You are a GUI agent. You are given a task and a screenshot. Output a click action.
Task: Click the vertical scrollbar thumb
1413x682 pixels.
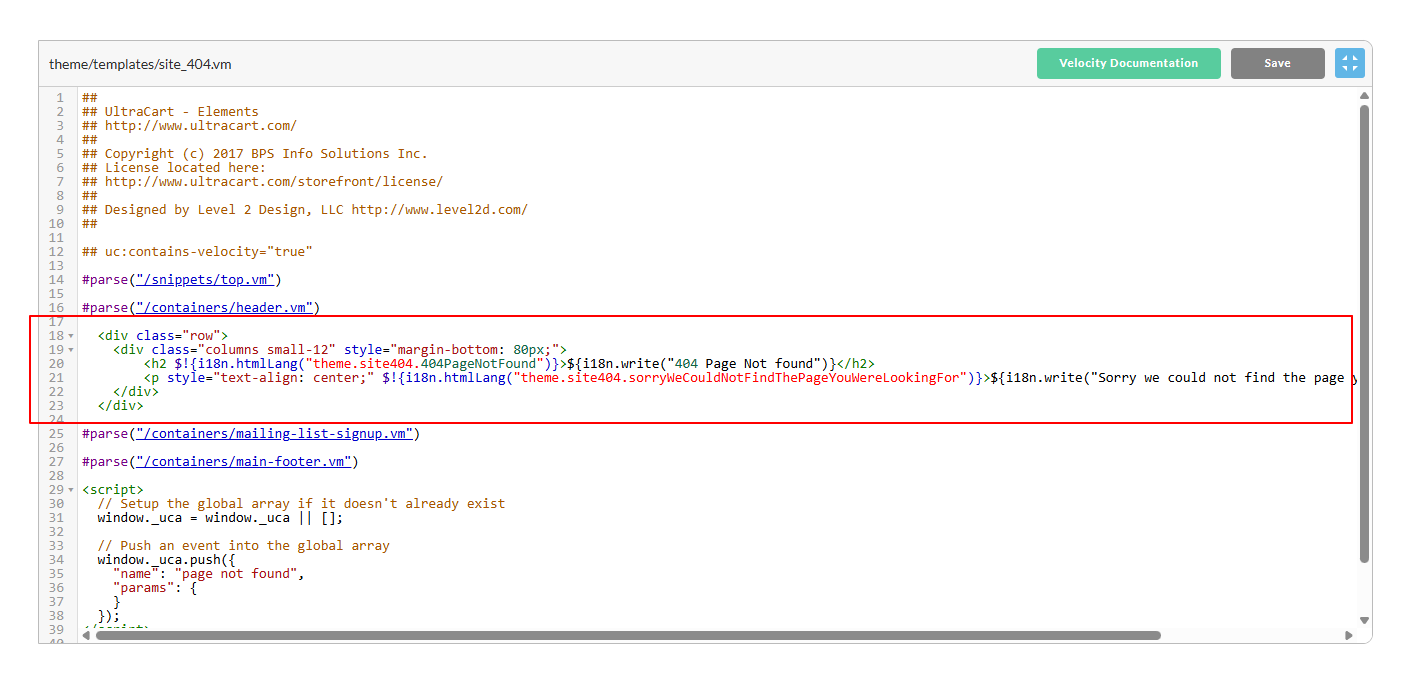coord(1364,333)
